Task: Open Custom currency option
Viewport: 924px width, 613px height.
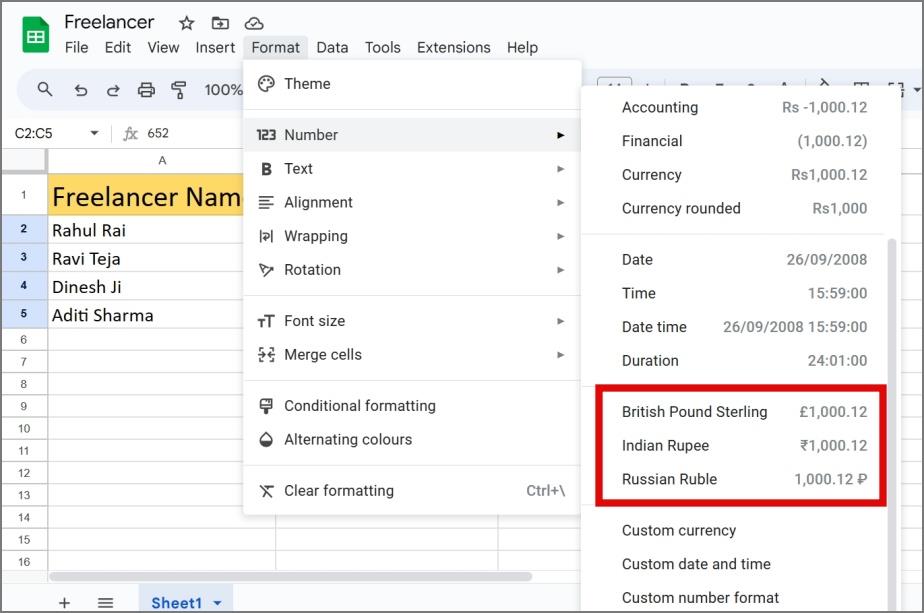Action: 735,530
